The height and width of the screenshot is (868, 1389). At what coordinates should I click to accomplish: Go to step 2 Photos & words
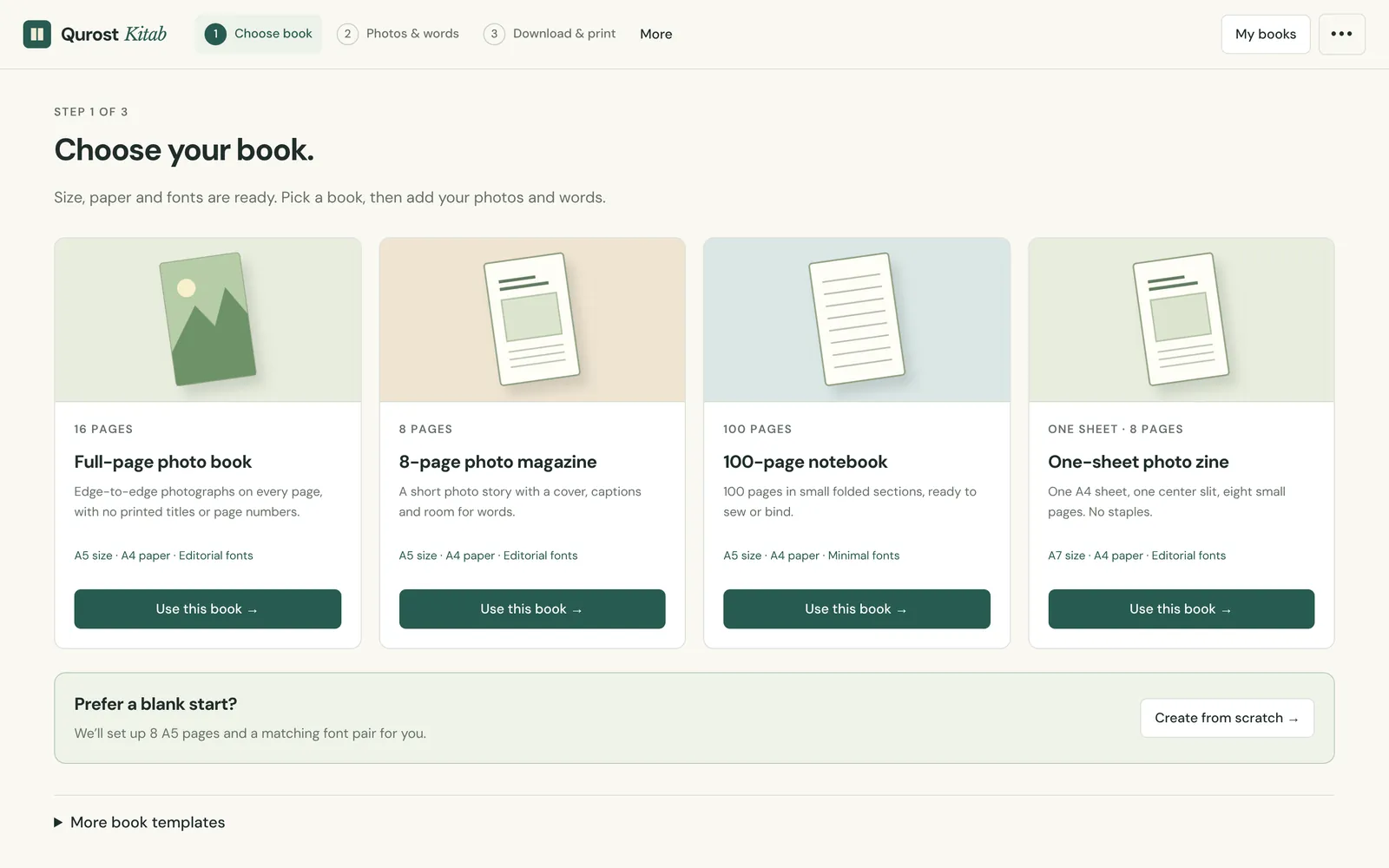coord(398,34)
